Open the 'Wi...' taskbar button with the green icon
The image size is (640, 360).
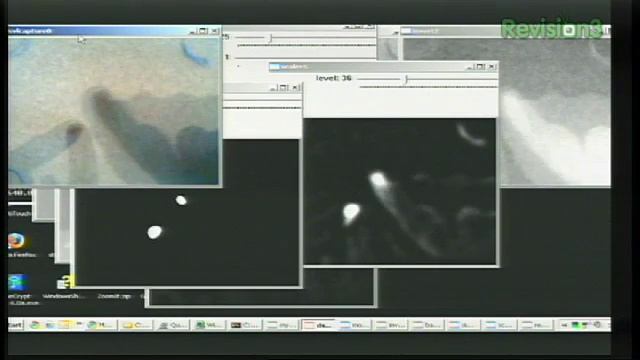[209, 325]
